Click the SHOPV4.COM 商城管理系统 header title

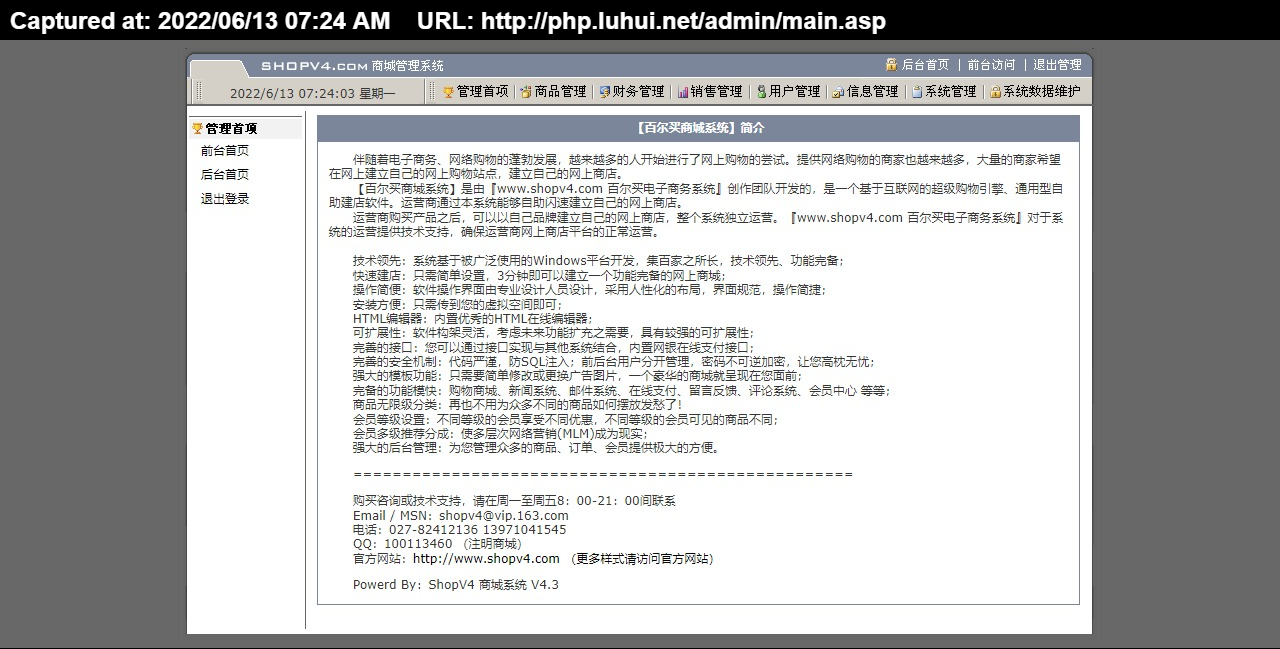pyautogui.click(x=352, y=66)
